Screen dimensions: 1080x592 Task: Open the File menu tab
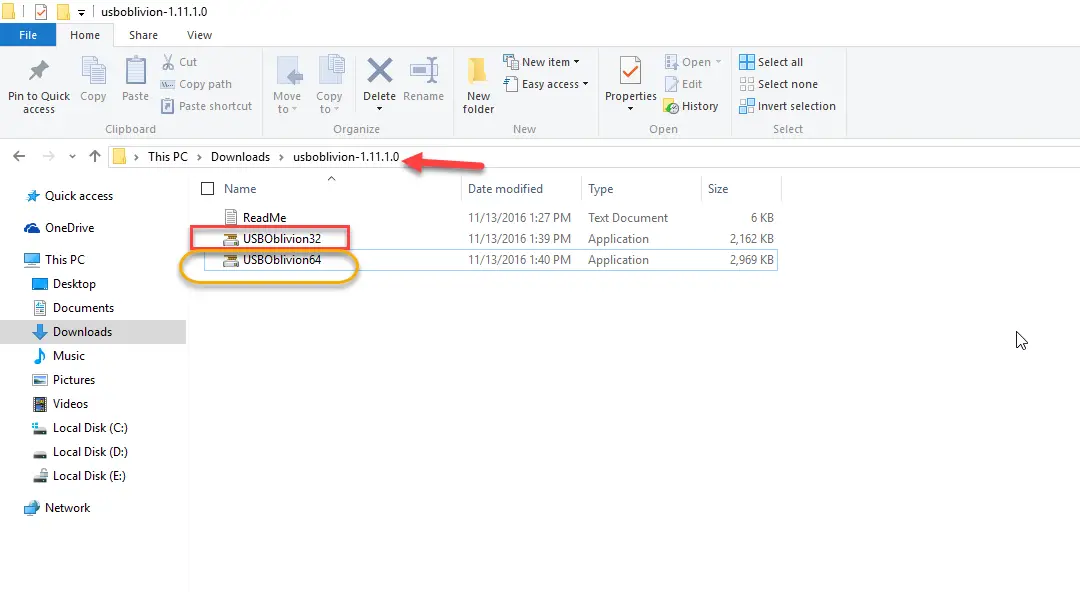pos(28,35)
